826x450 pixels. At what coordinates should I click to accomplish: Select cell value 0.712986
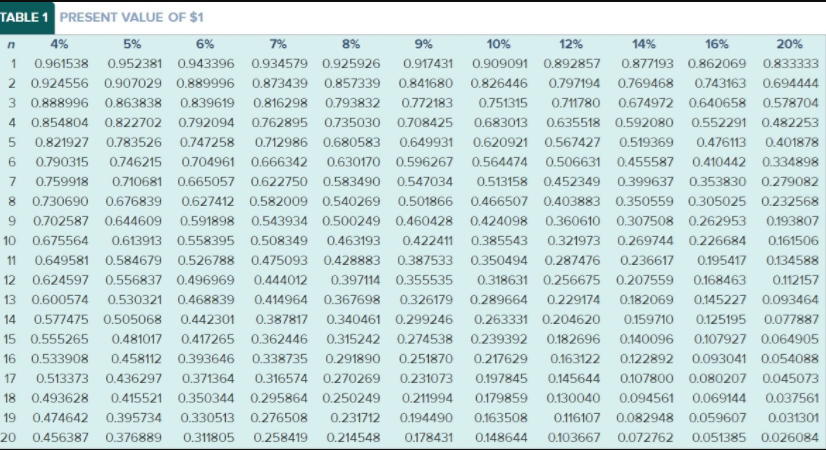(x=281, y=142)
